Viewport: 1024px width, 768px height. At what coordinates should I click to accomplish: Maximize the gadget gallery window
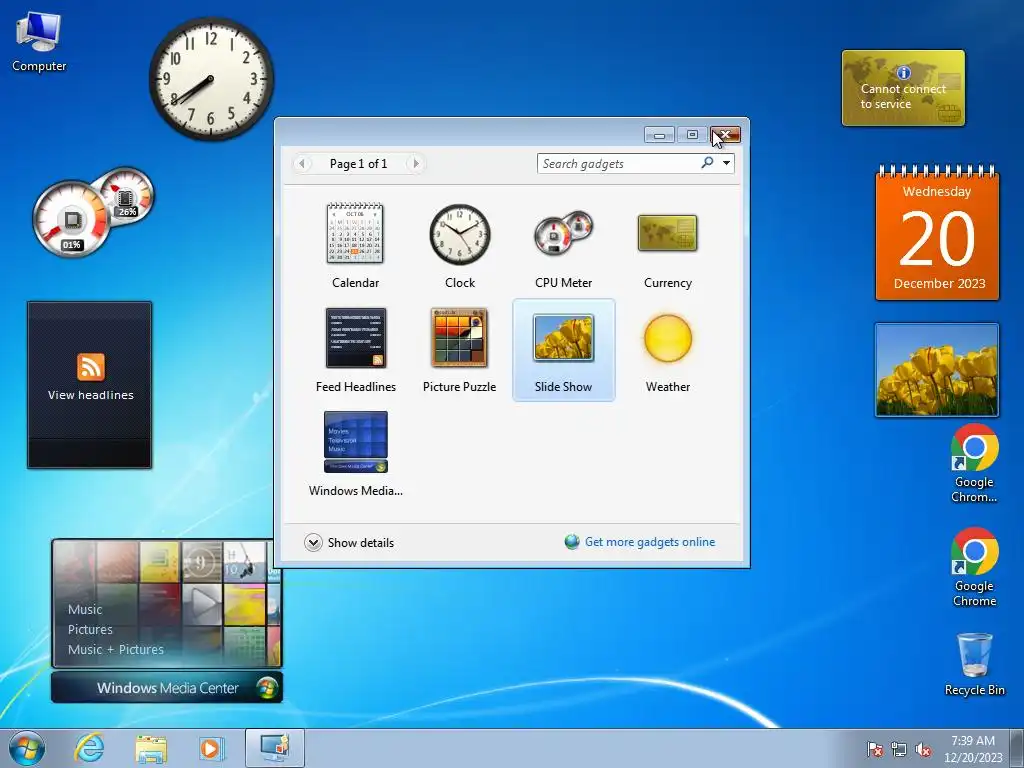pyautogui.click(x=692, y=135)
